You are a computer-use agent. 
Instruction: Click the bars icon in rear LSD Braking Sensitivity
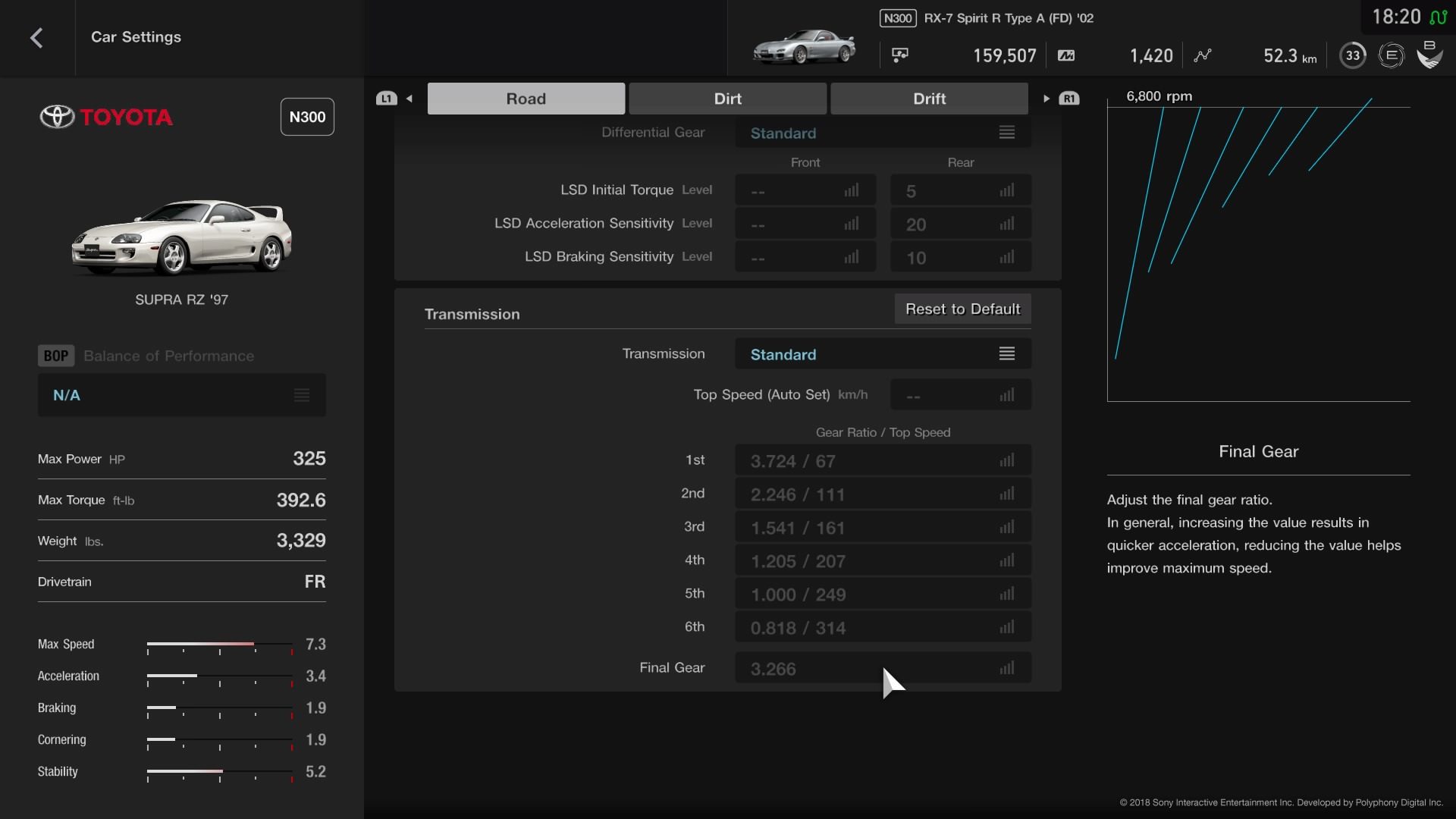[1006, 257]
